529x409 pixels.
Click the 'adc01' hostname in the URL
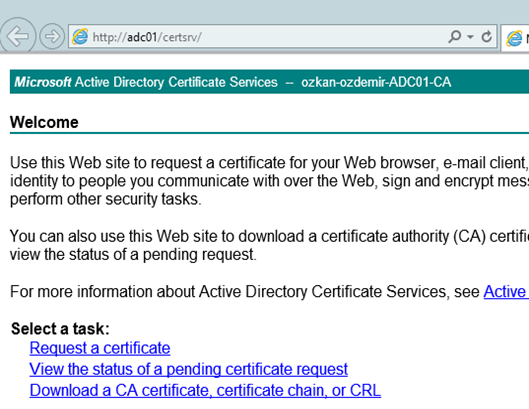click(x=142, y=37)
